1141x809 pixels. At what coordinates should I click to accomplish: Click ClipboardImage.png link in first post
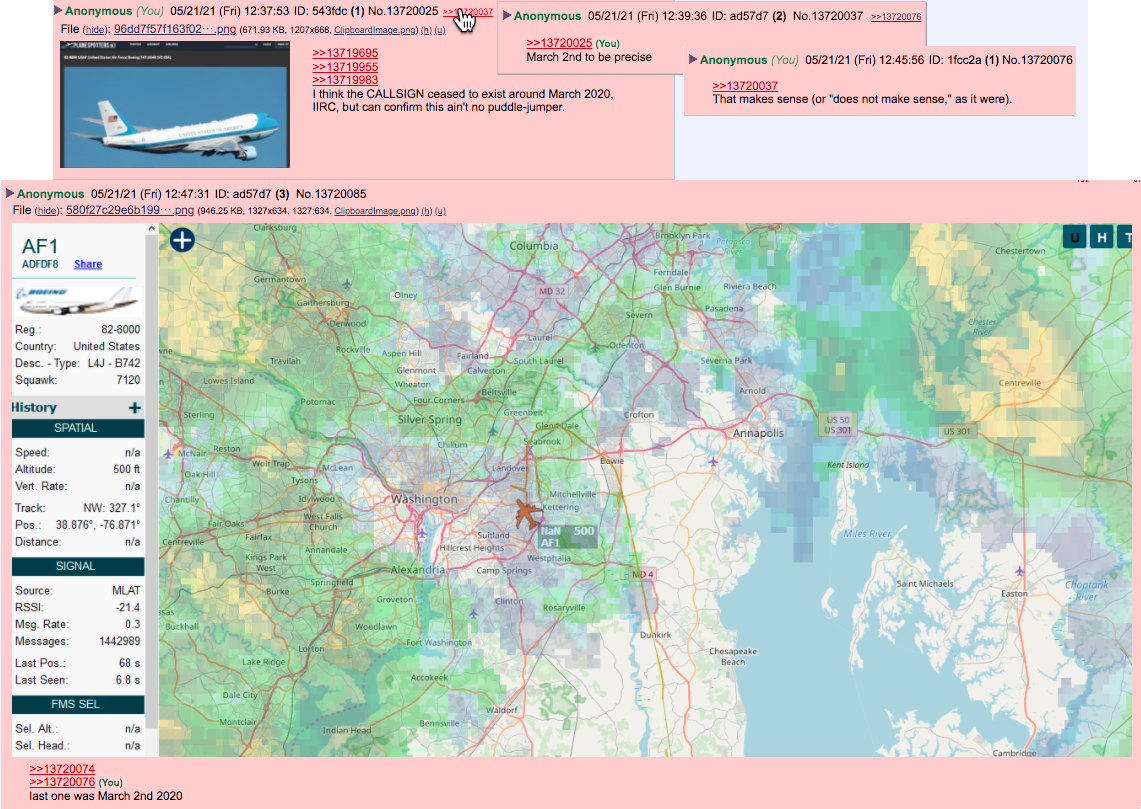pos(375,30)
